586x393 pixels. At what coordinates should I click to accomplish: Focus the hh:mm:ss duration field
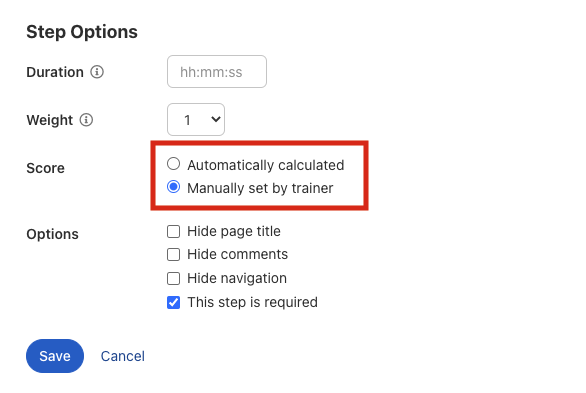point(217,72)
